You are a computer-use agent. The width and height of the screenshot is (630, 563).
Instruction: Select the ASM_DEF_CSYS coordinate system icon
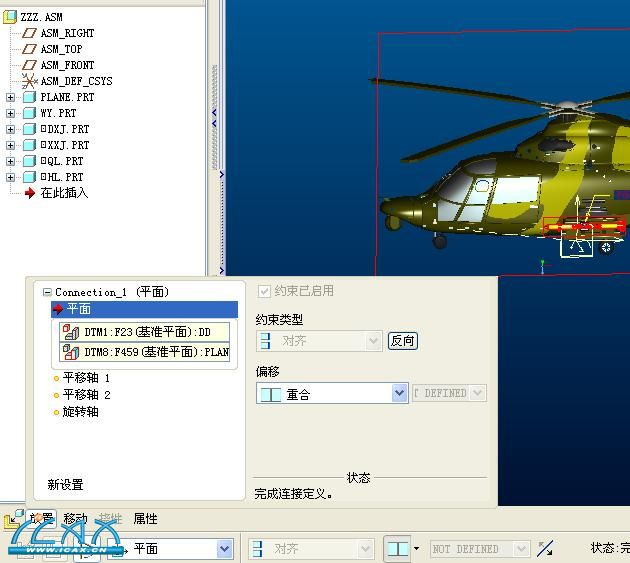click(x=29, y=81)
